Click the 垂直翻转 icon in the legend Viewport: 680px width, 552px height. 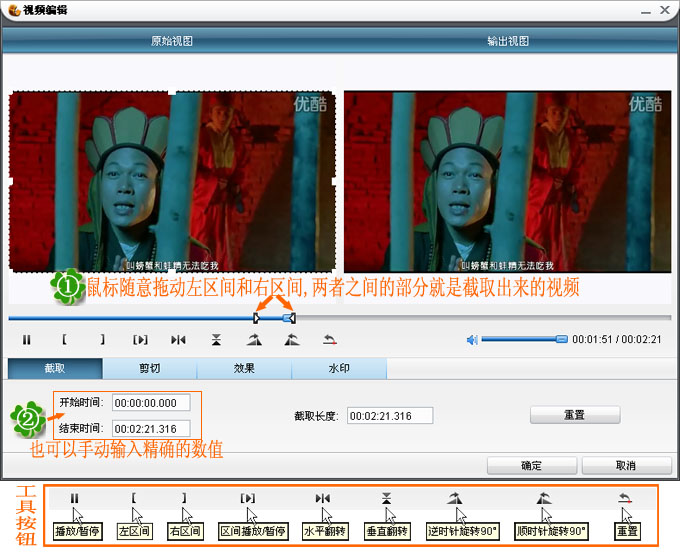[386, 499]
